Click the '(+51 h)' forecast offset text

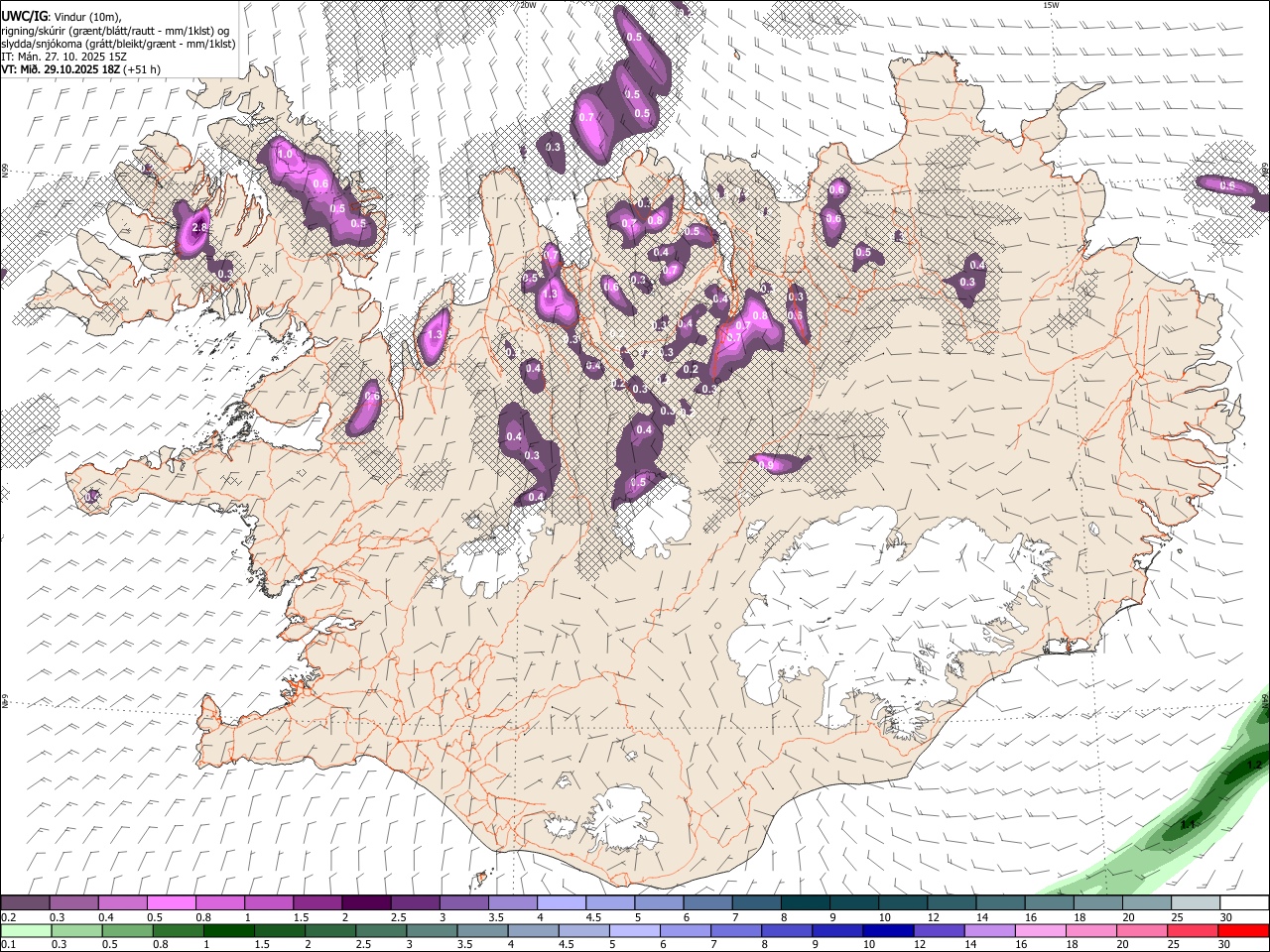143,69
